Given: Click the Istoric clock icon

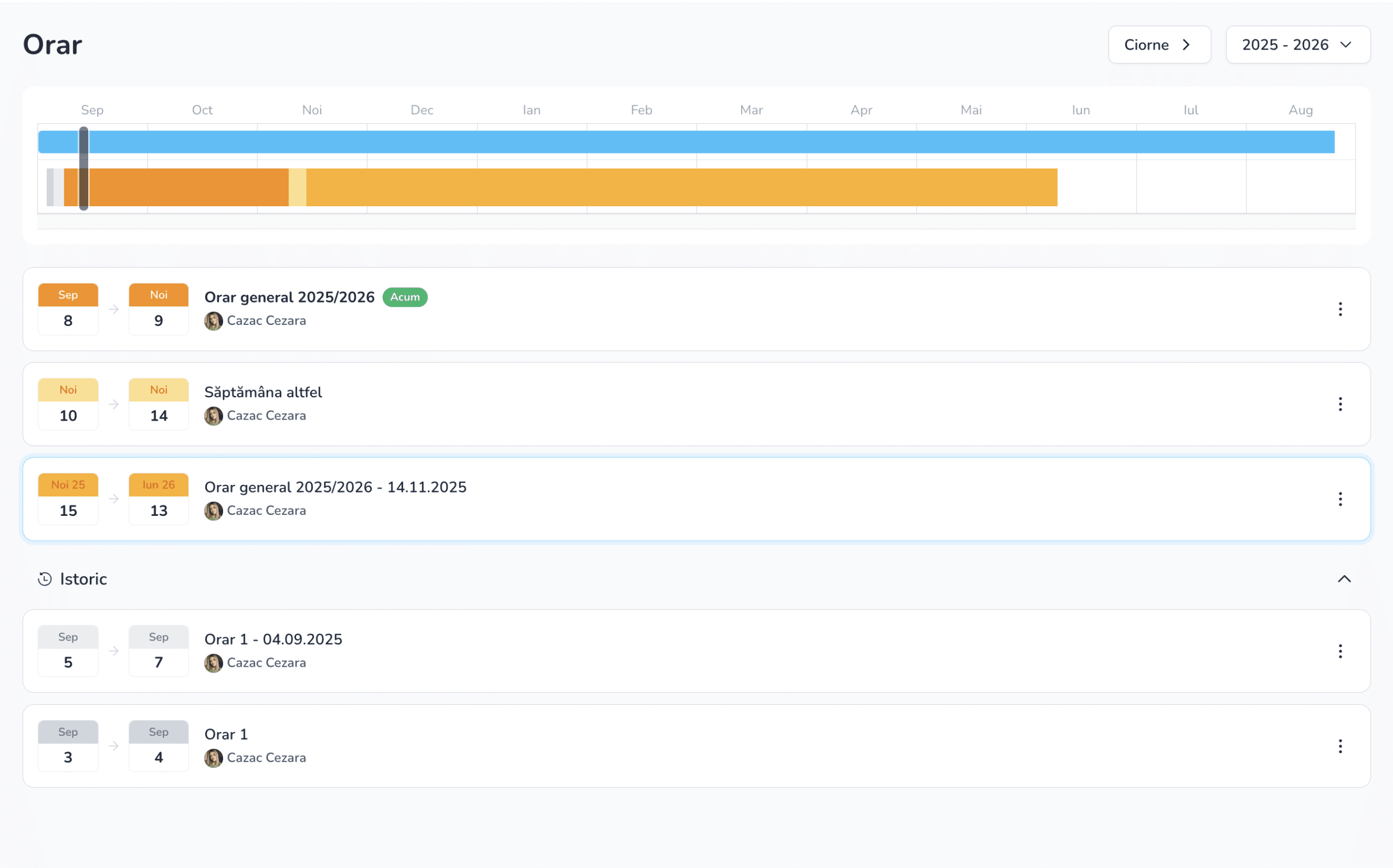Looking at the screenshot, I should click(45, 579).
